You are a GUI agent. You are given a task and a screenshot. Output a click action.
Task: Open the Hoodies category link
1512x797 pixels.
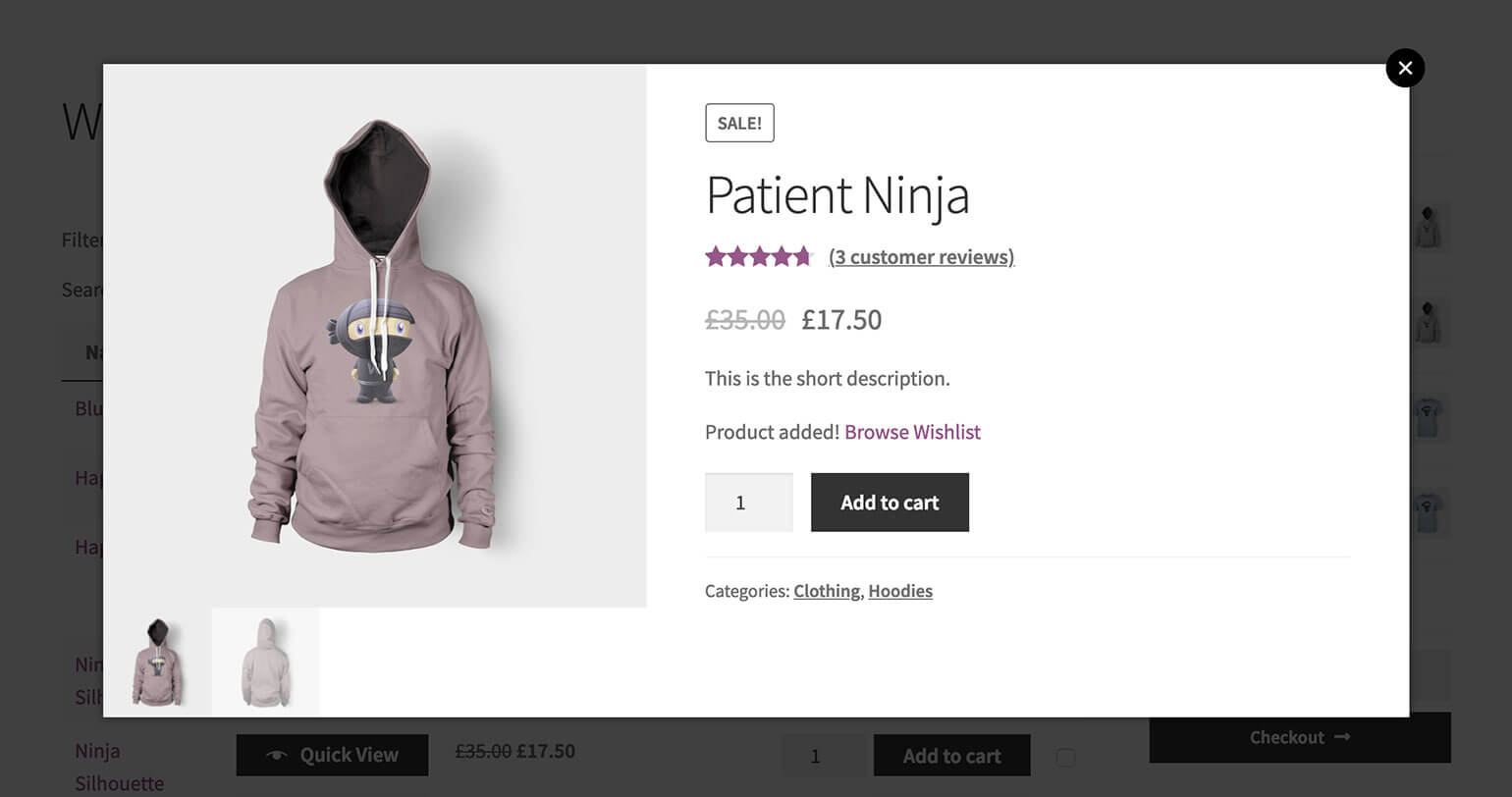(x=900, y=591)
